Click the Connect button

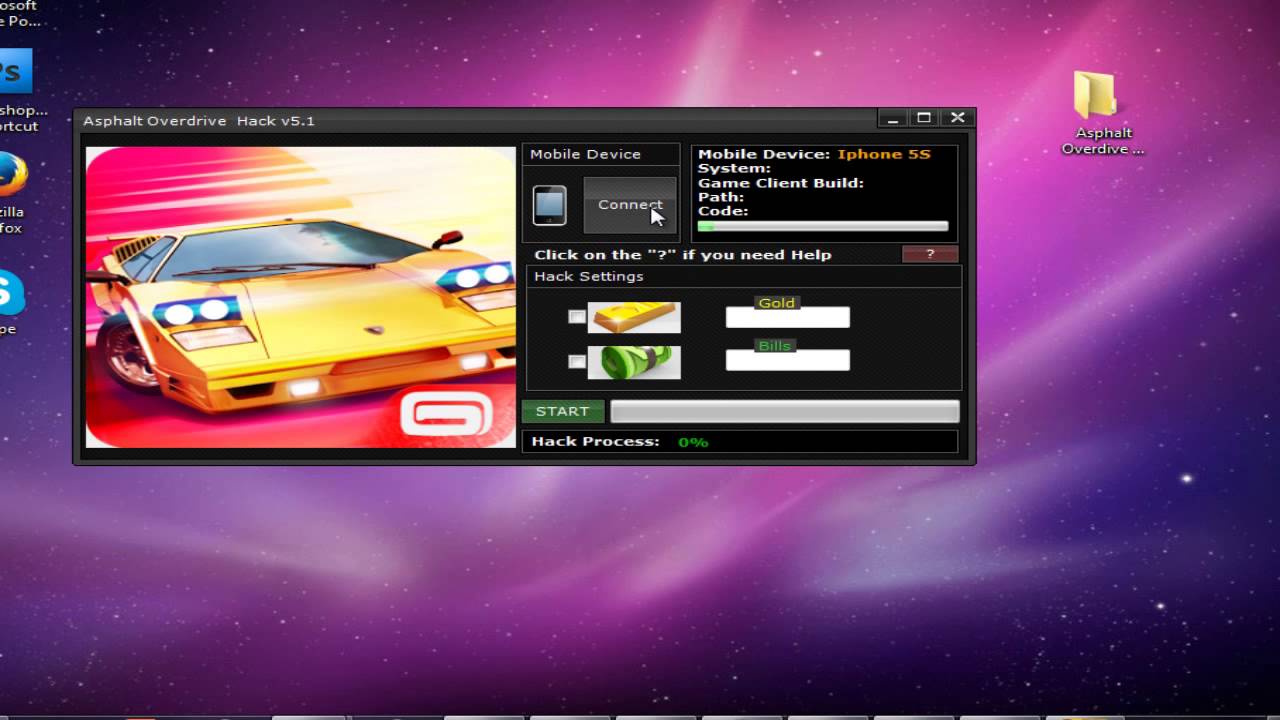click(x=630, y=205)
